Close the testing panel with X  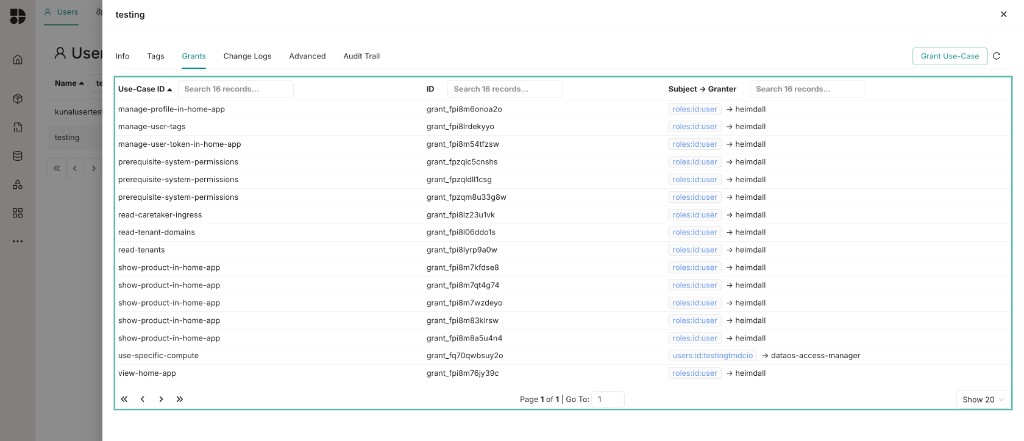[x=1004, y=14]
